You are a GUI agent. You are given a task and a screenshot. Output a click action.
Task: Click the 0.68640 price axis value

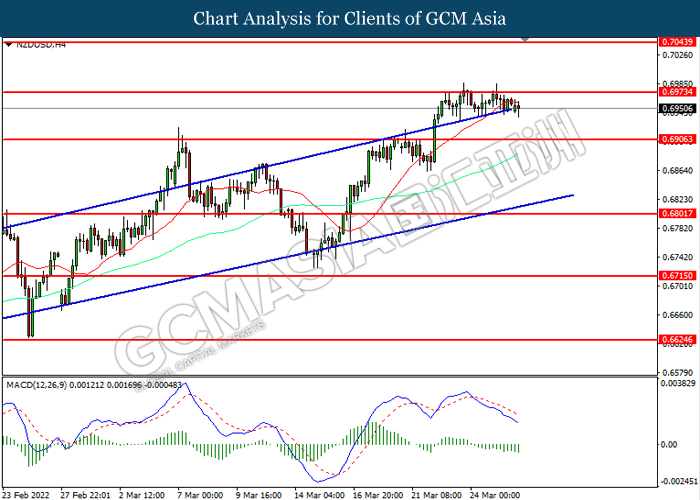tap(678, 171)
